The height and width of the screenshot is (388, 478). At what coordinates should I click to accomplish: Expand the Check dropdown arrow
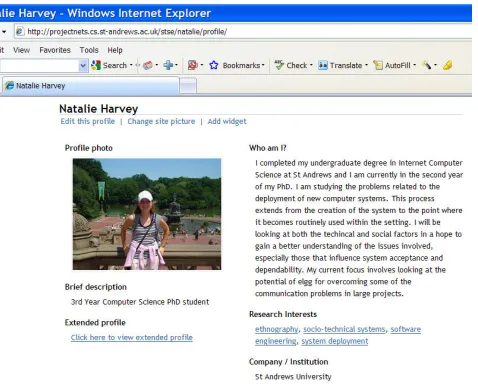[x=311, y=65]
